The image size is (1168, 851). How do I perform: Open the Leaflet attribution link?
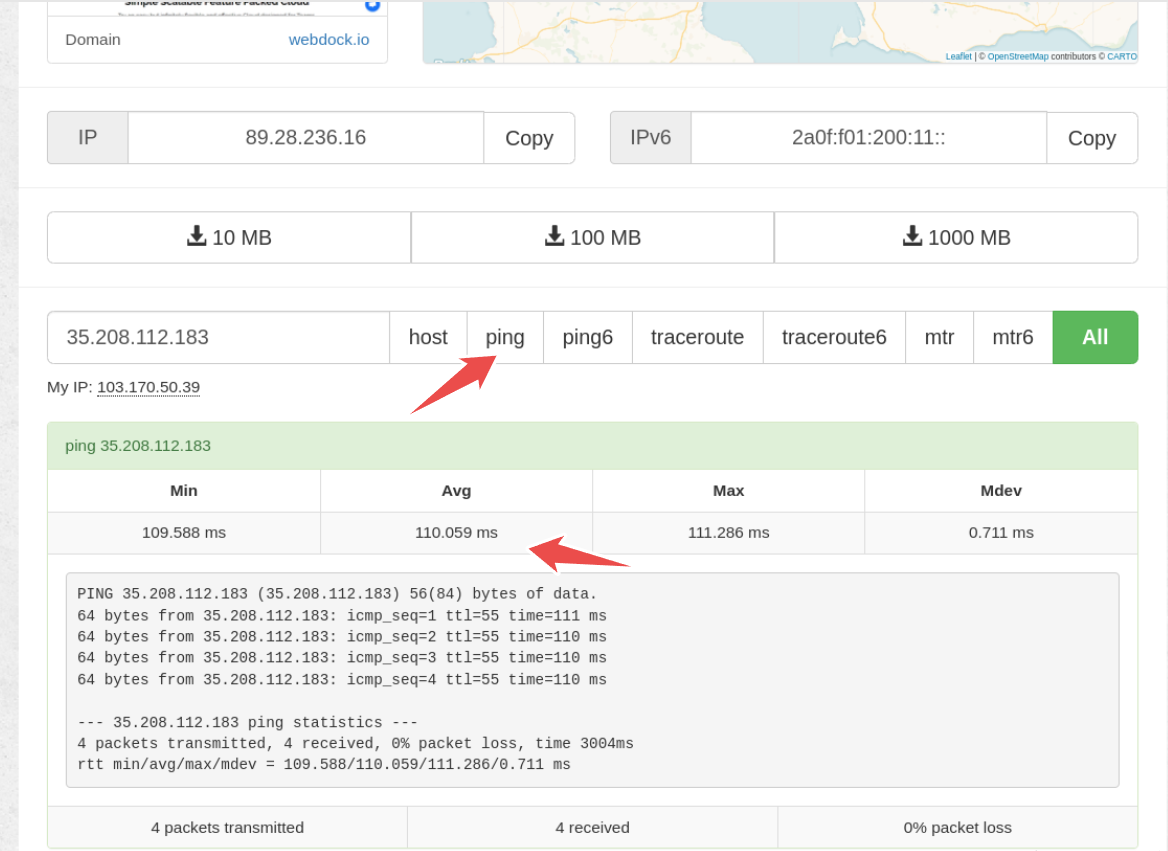tap(958, 57)
